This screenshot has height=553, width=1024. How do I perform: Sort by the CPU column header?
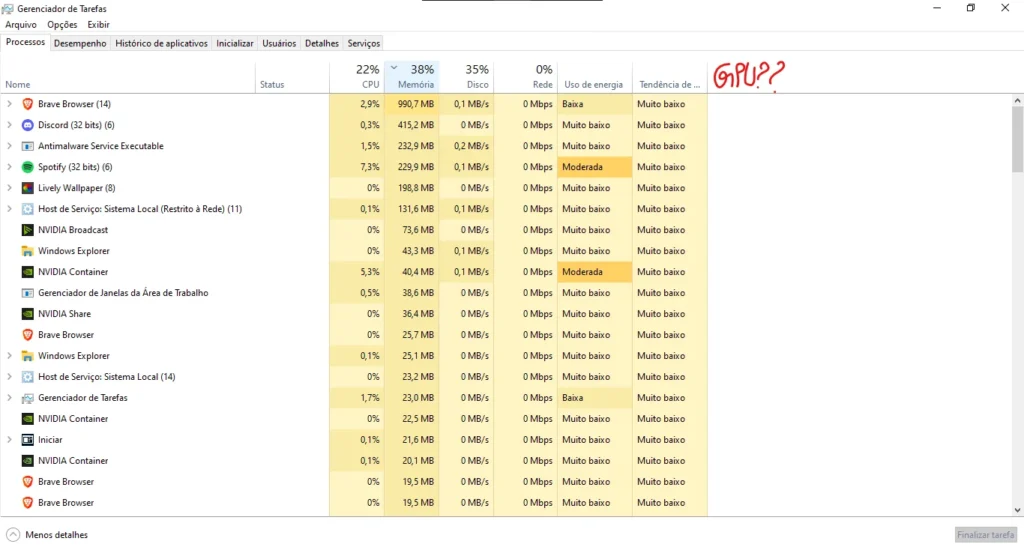357,77
